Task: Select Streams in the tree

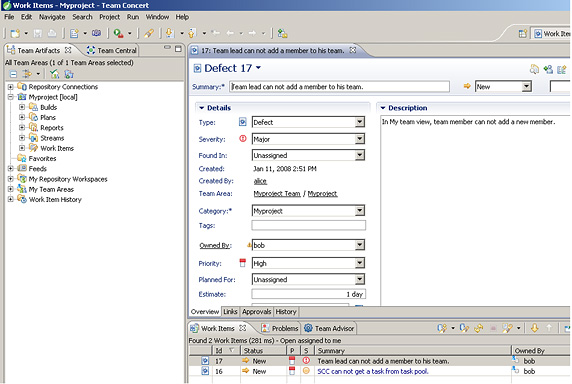Action: click(52, 138)
